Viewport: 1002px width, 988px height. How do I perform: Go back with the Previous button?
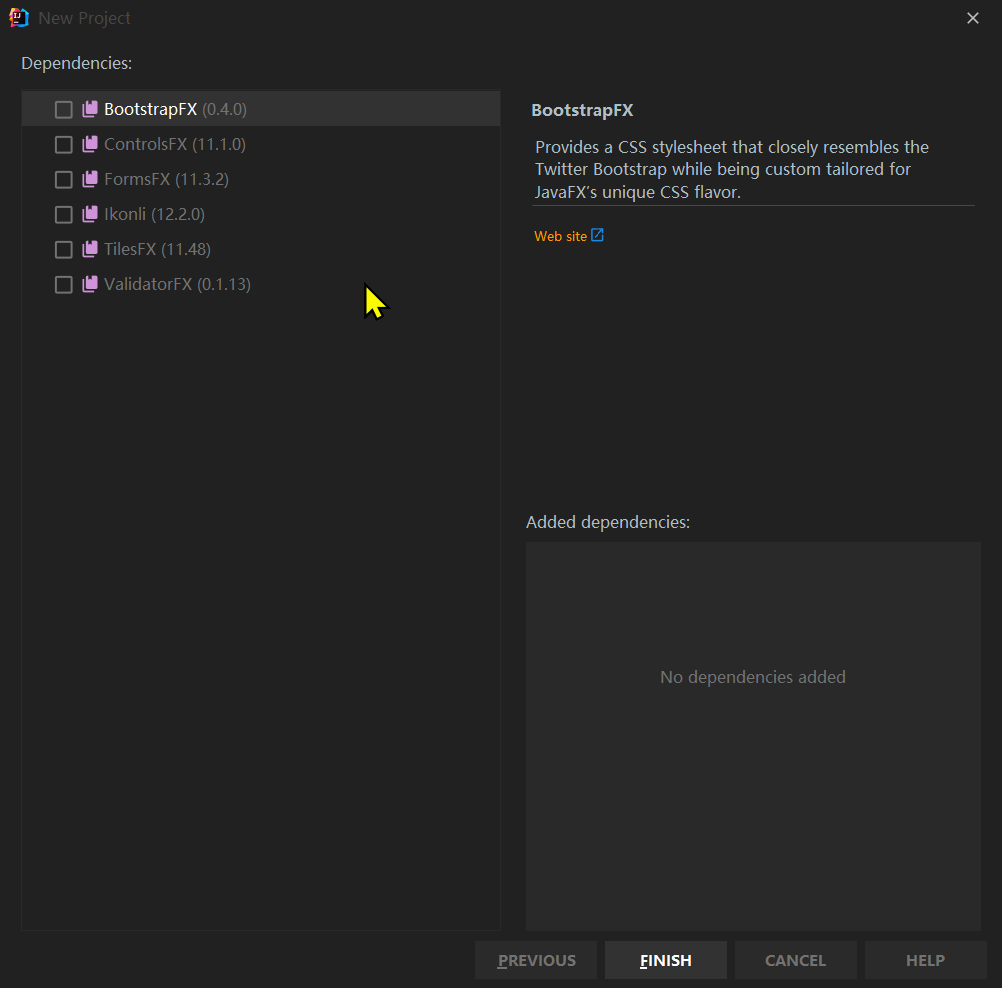click(x=536, y=960)
